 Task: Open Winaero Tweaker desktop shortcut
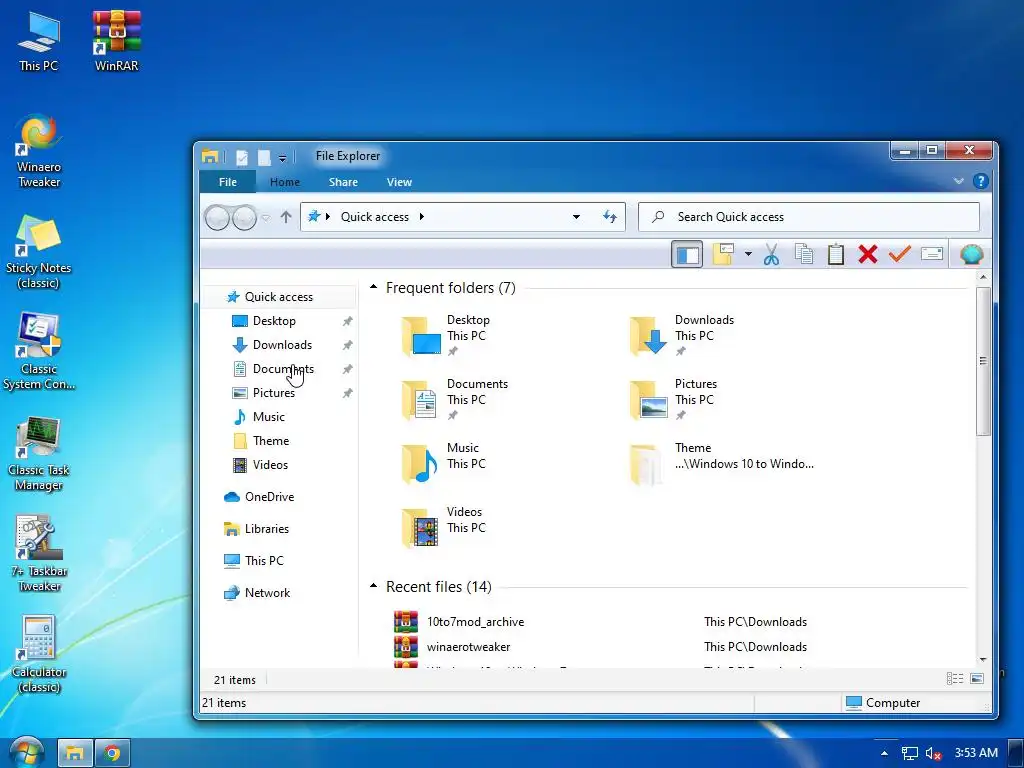39,152
